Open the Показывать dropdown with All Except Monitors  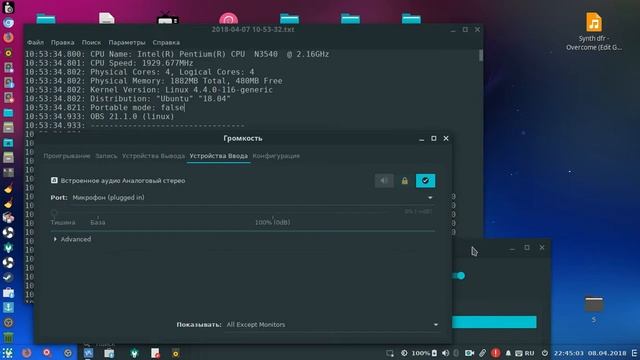tap(333, 324)
